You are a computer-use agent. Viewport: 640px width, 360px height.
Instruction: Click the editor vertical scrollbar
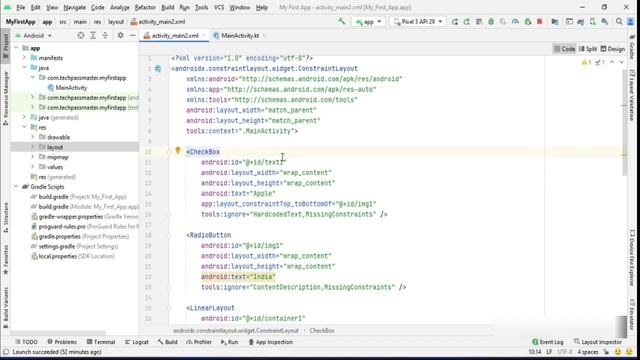click(624, 122)
